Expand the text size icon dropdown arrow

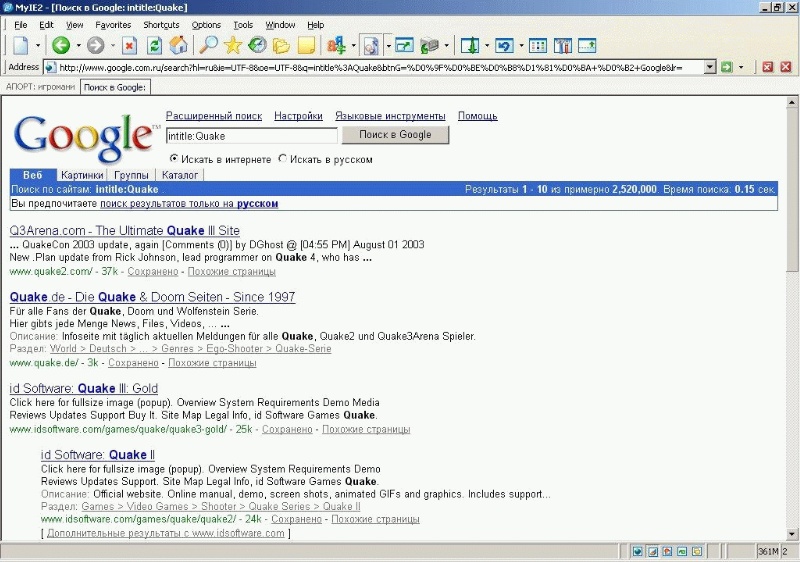tap(354, 46)
